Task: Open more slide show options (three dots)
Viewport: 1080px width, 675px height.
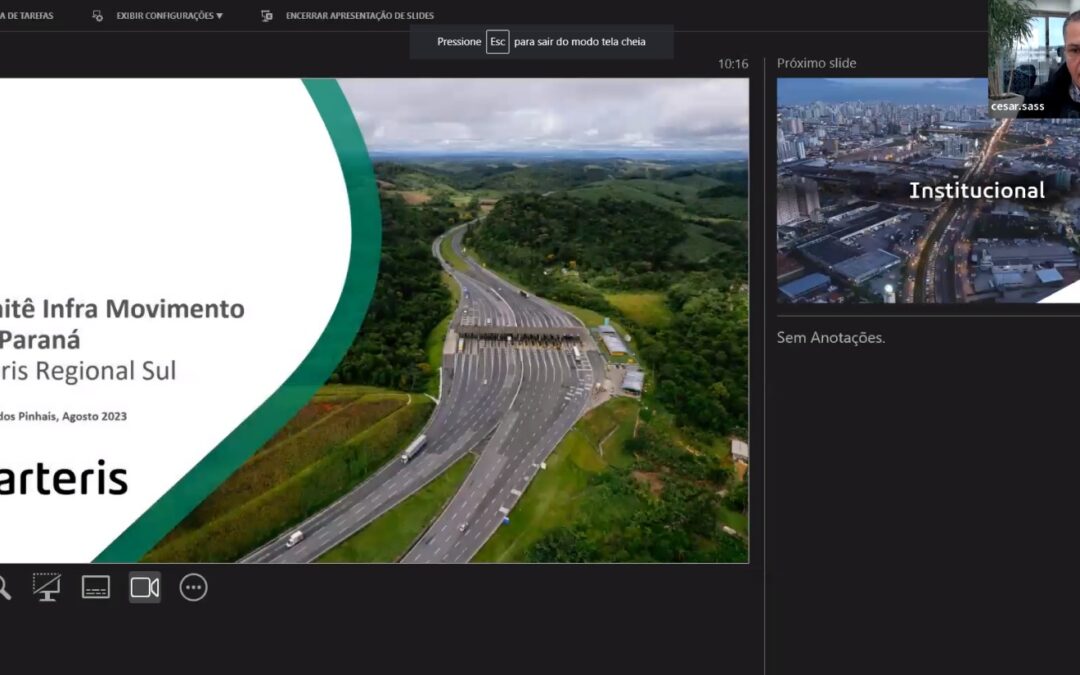Action: click(194, 588)
